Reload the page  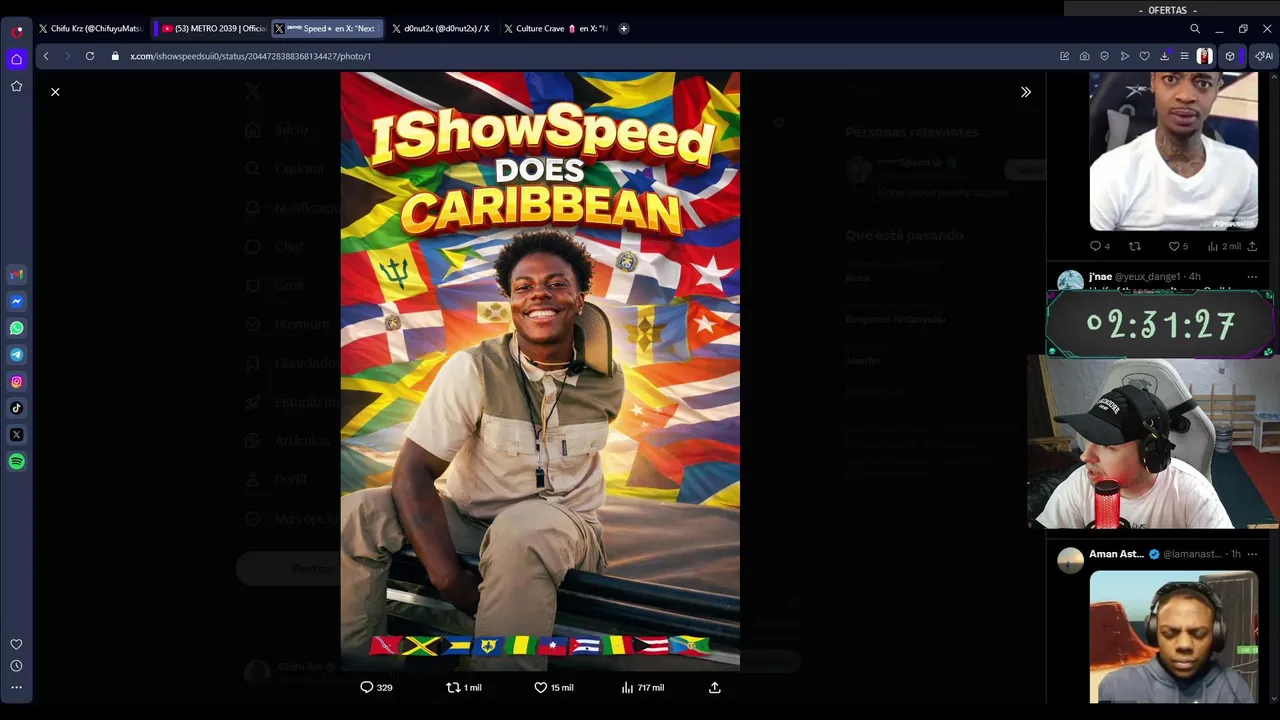90,56
